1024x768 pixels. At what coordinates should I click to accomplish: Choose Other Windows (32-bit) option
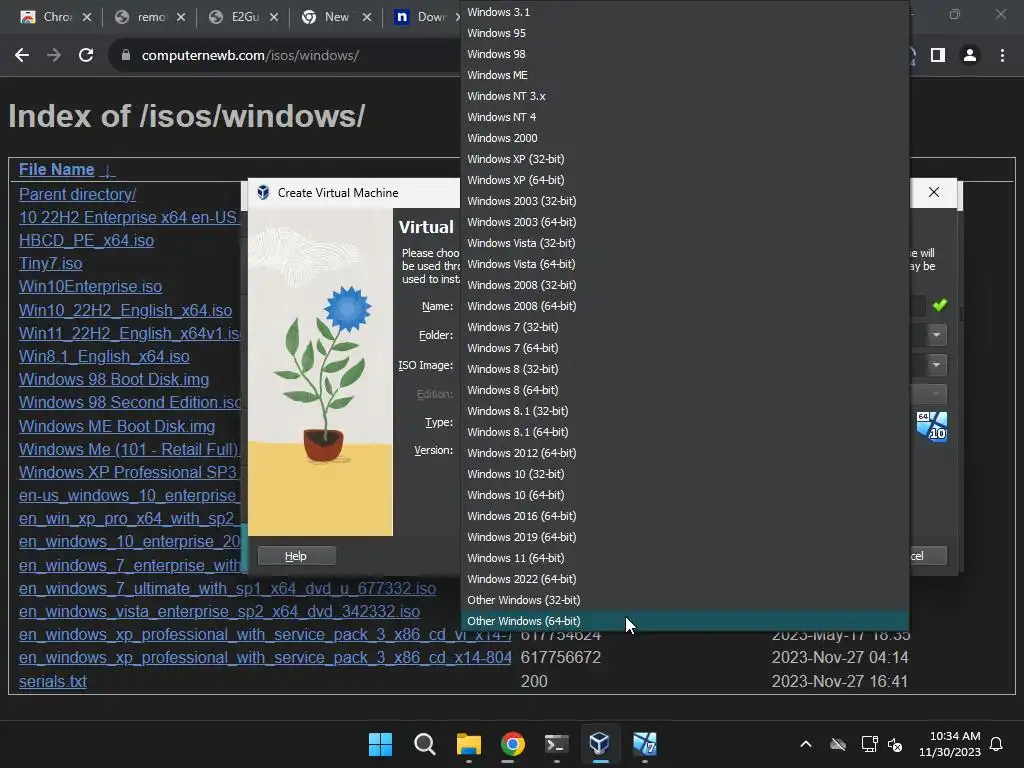[684, 600]
